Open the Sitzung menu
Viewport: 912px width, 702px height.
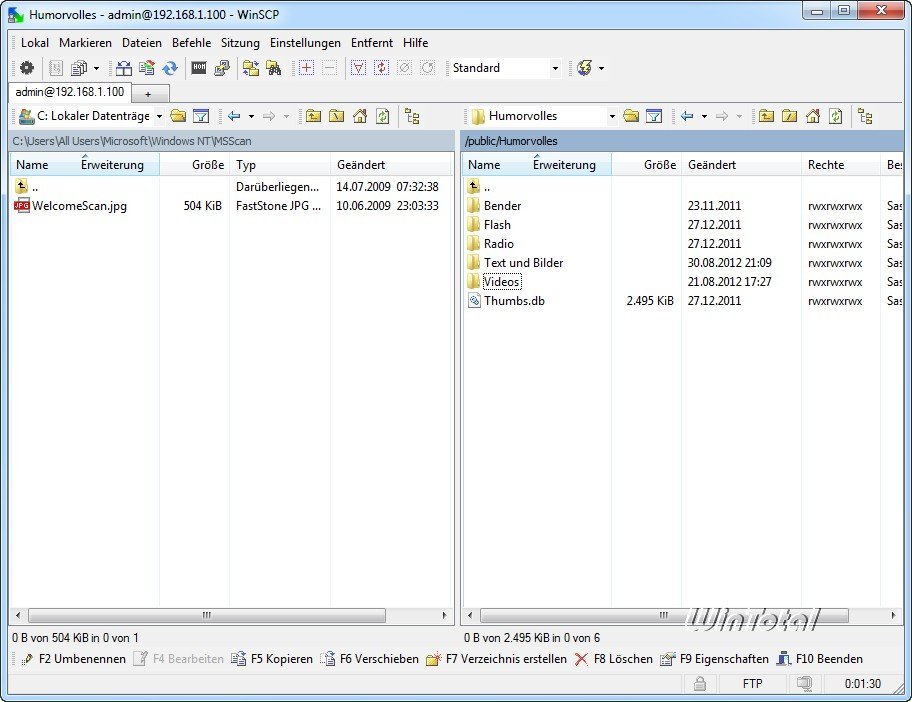pyautogui.click(x=240, y=43)
